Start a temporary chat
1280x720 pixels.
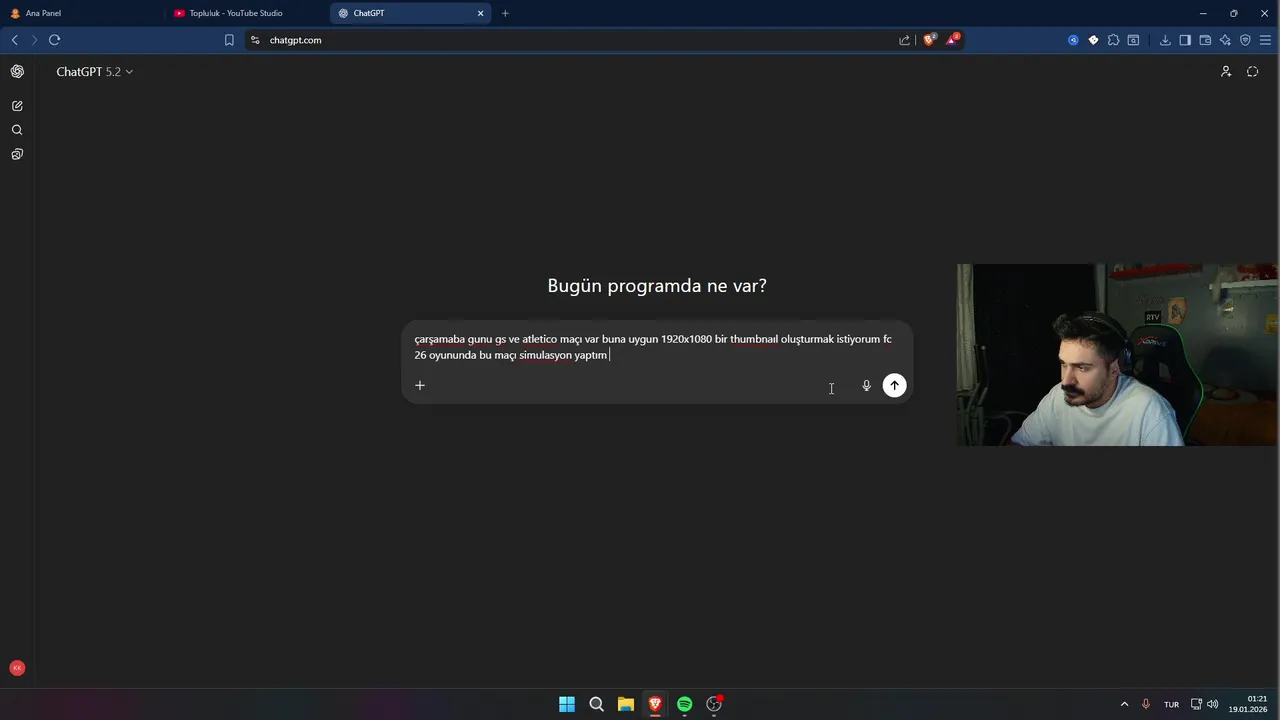coord(1252,71)
